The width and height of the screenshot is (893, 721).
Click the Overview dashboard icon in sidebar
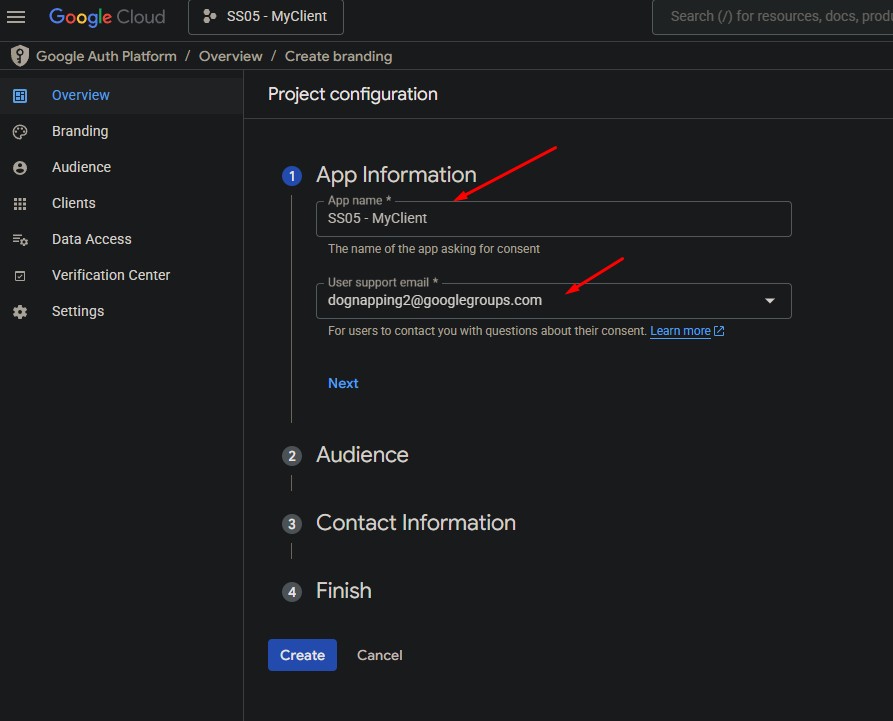(20, 95)
